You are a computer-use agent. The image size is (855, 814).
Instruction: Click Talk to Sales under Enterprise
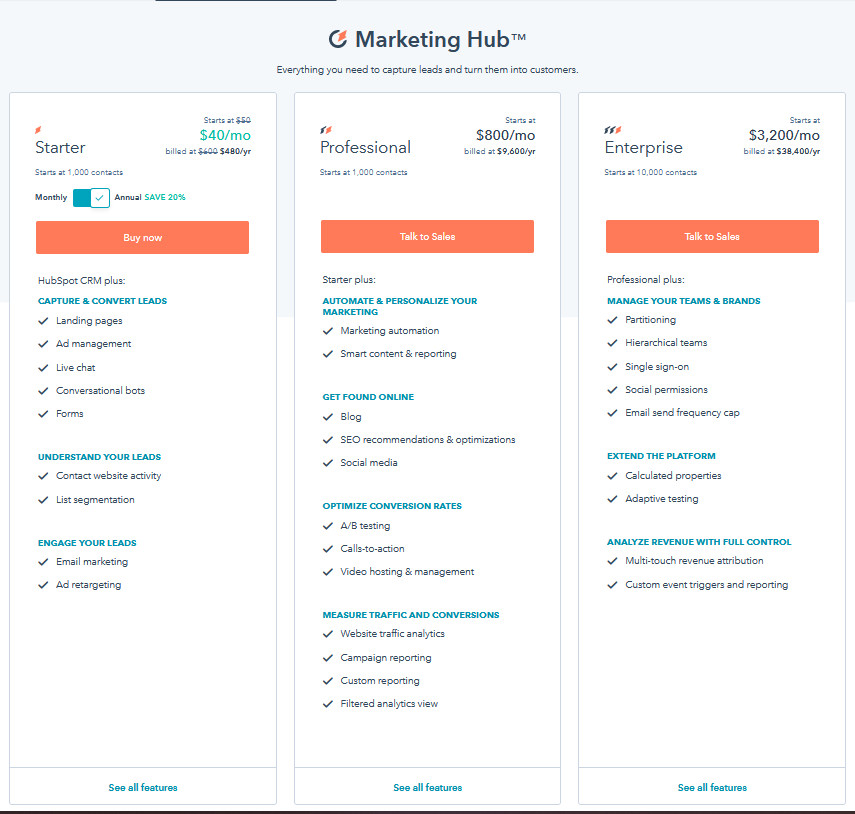712,236
